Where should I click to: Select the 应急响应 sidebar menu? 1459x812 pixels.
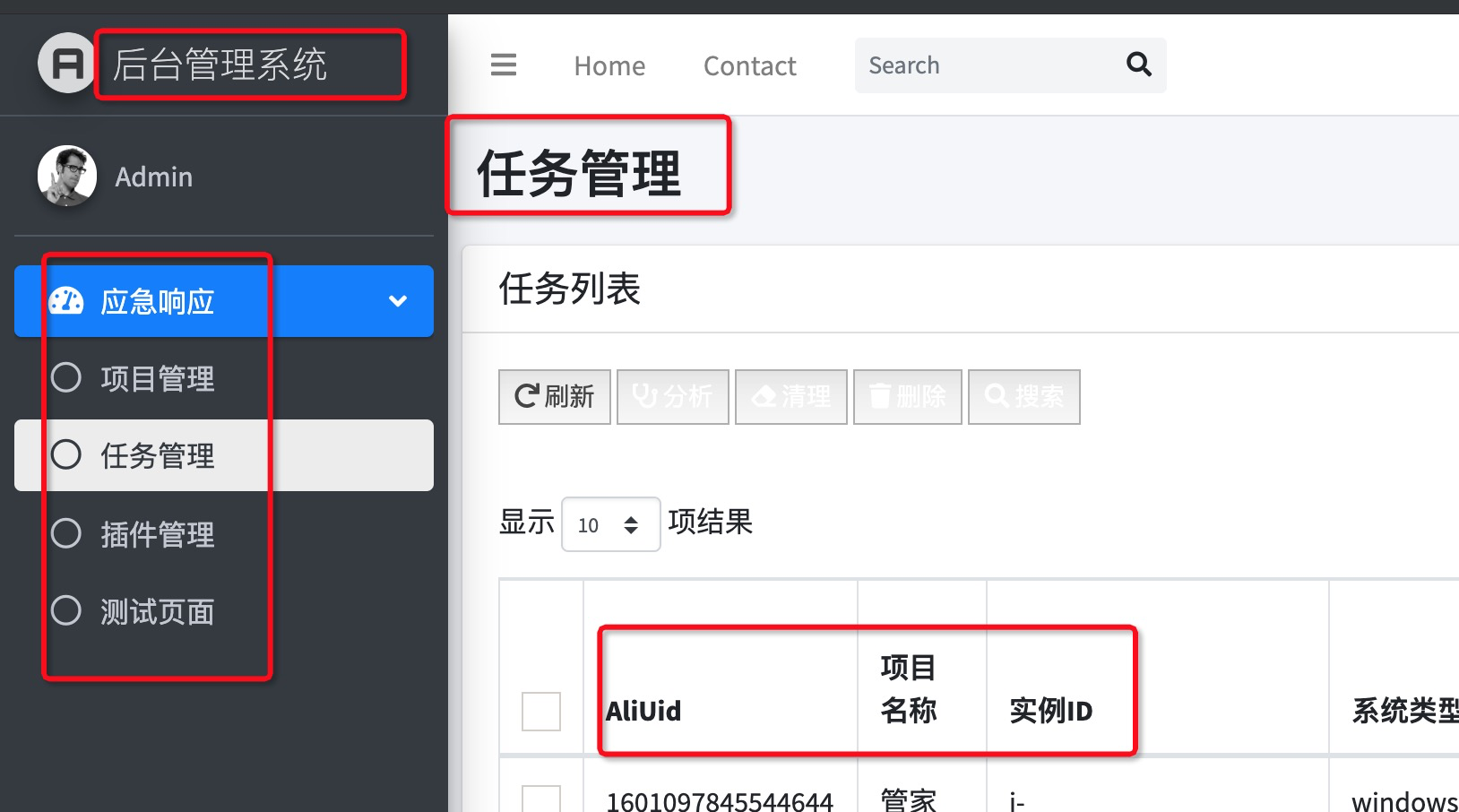pyautogui.click(x=224, y=301)
